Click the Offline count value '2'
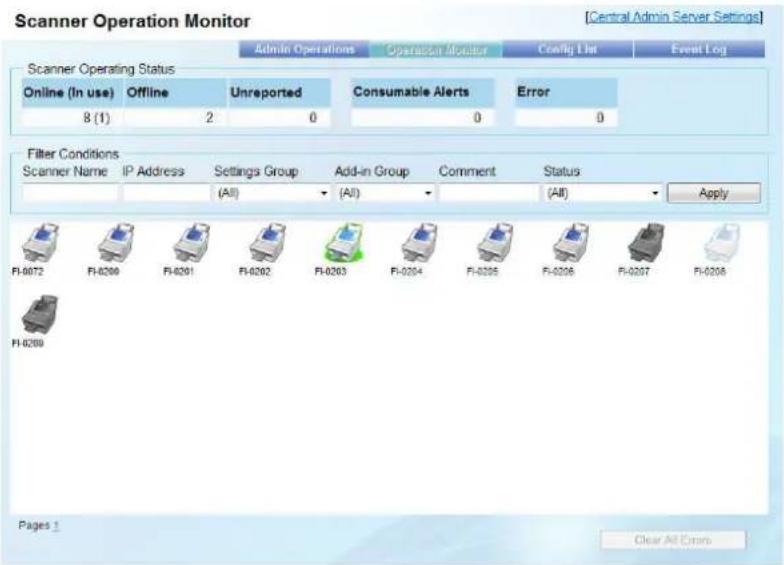 coord(210,118)
